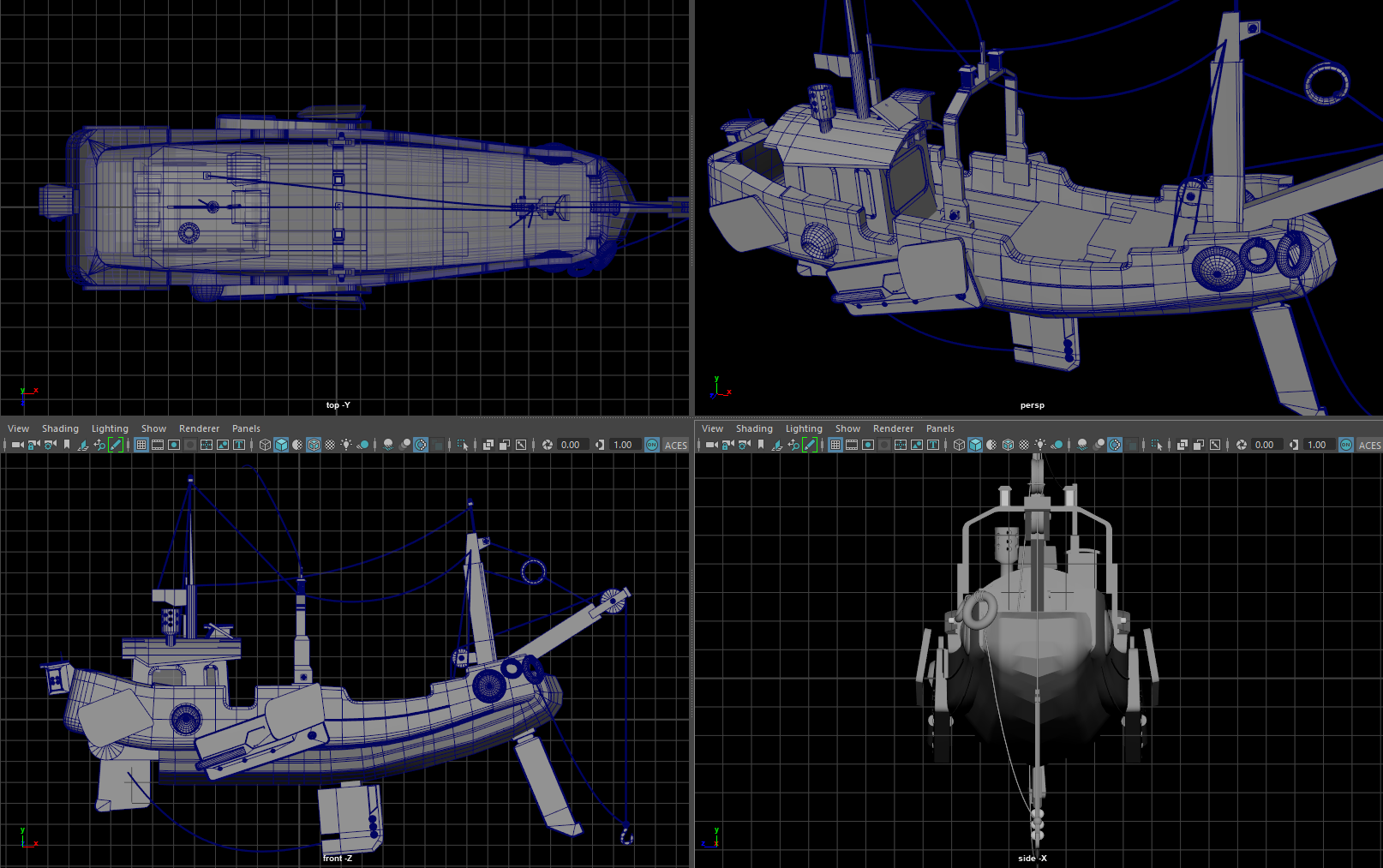This screenshot has width=1383, height=868.
Task: Select Smooth Shade All in front panel
Action: point(281,445)
